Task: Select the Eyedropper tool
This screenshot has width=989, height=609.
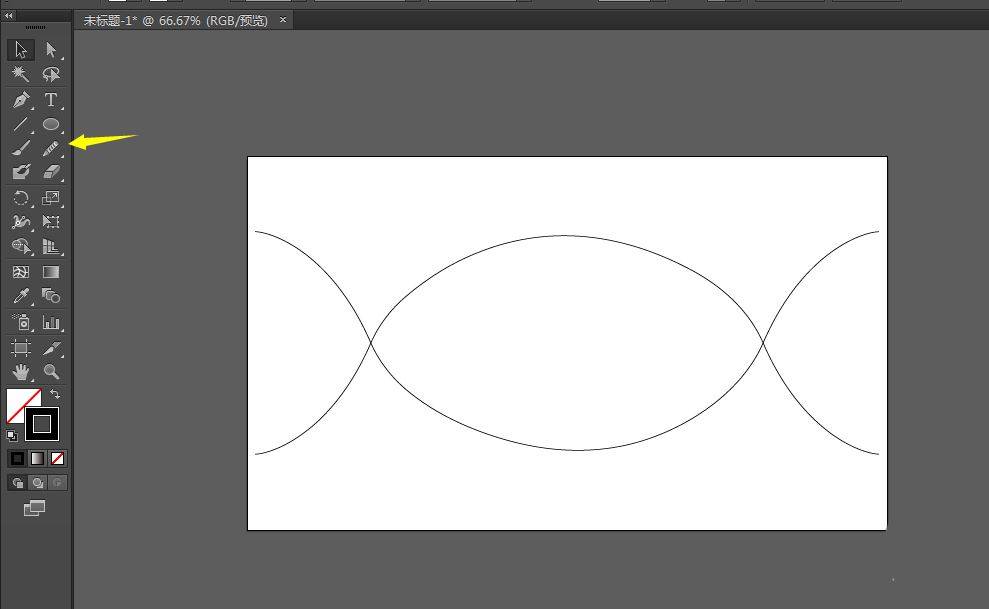Action: (x=21, y=296)
